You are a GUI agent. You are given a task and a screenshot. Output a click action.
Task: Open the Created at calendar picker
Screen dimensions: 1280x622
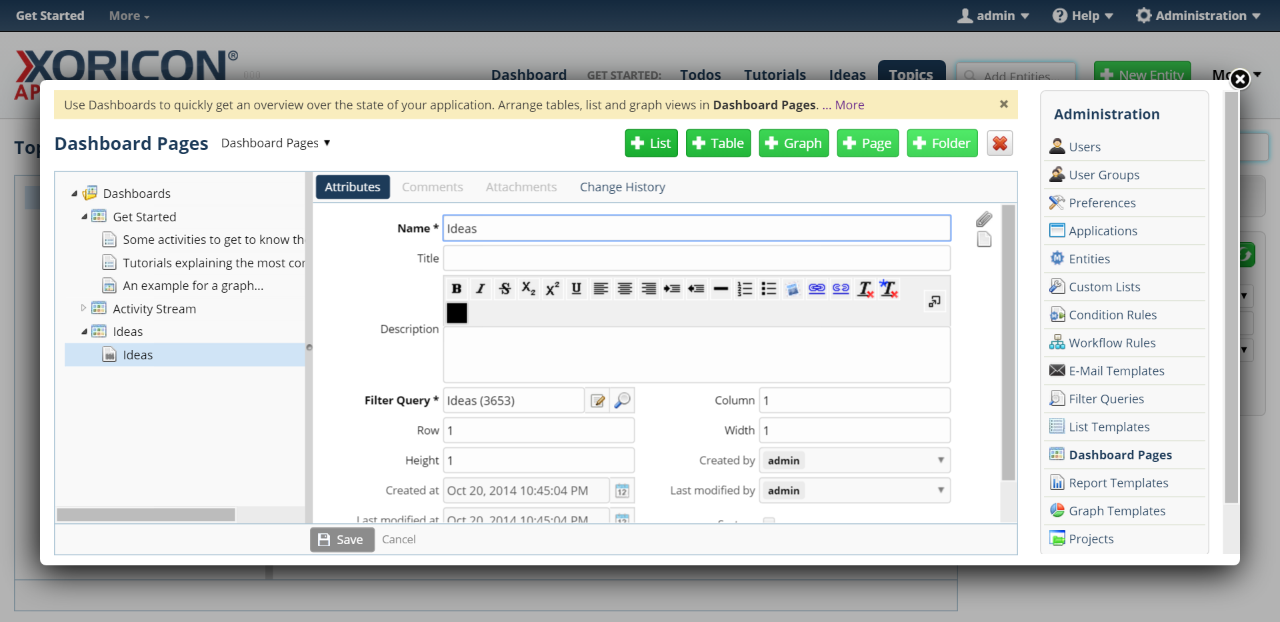622,491
